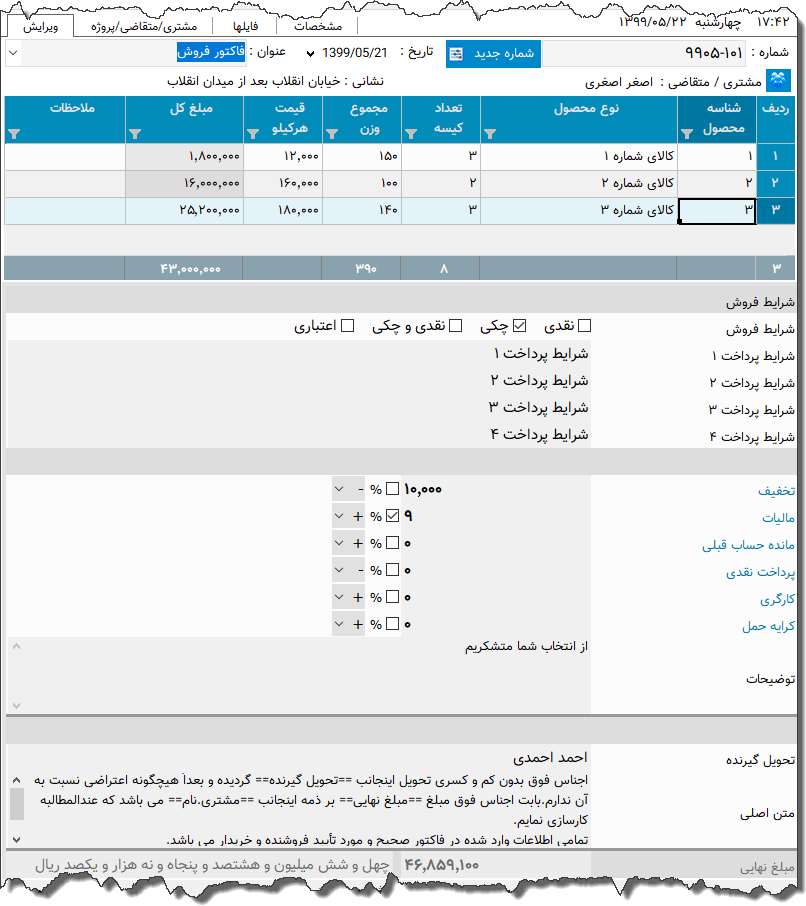Open the dropdown at left of the شماره row
The image size is (806, 906).
[13, 54]
